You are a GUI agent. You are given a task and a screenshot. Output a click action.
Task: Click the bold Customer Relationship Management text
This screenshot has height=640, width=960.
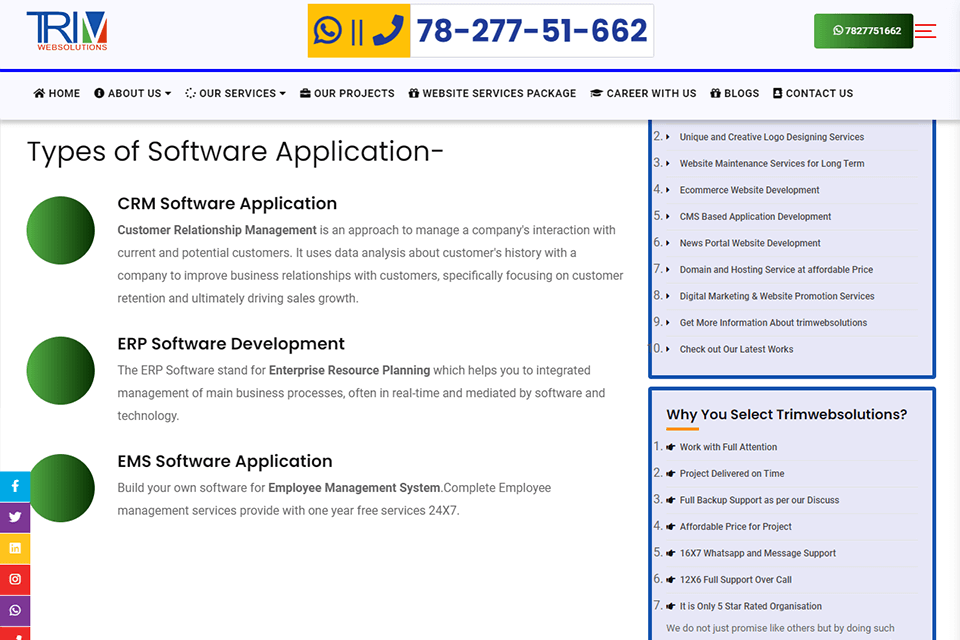pyautogui.click(x=217, y=230)
